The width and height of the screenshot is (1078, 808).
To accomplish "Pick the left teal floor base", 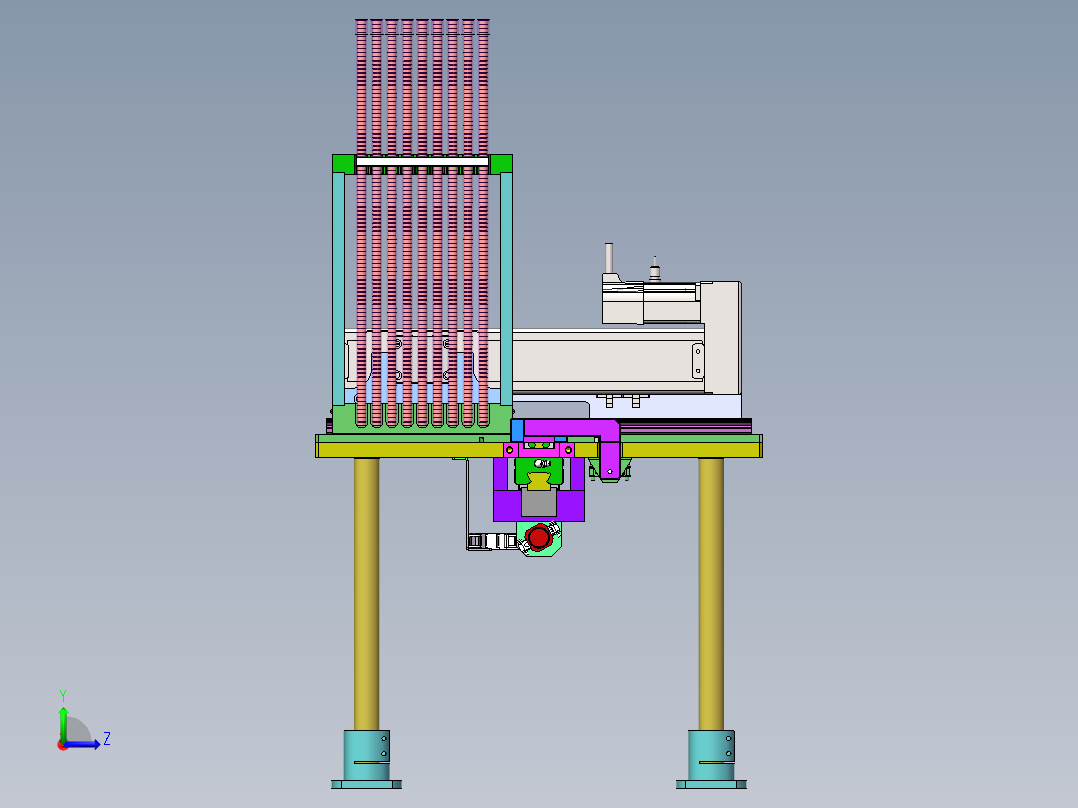I will [x=366, y=759].
